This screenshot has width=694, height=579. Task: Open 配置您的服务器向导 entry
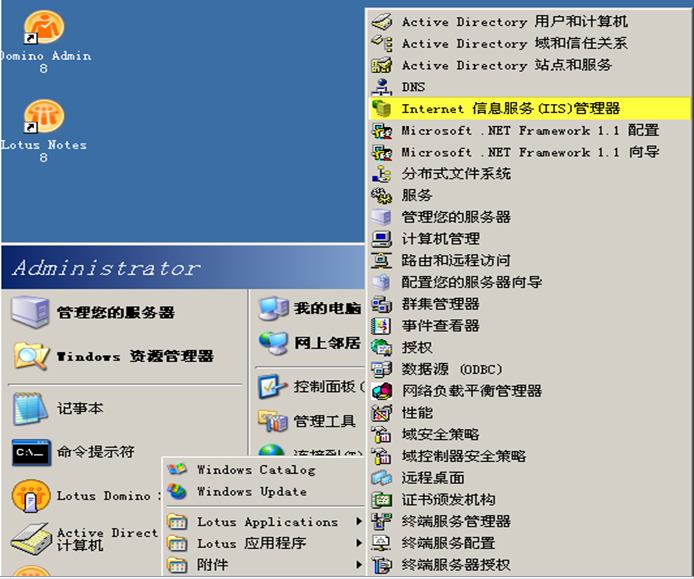tap(529, 282)
